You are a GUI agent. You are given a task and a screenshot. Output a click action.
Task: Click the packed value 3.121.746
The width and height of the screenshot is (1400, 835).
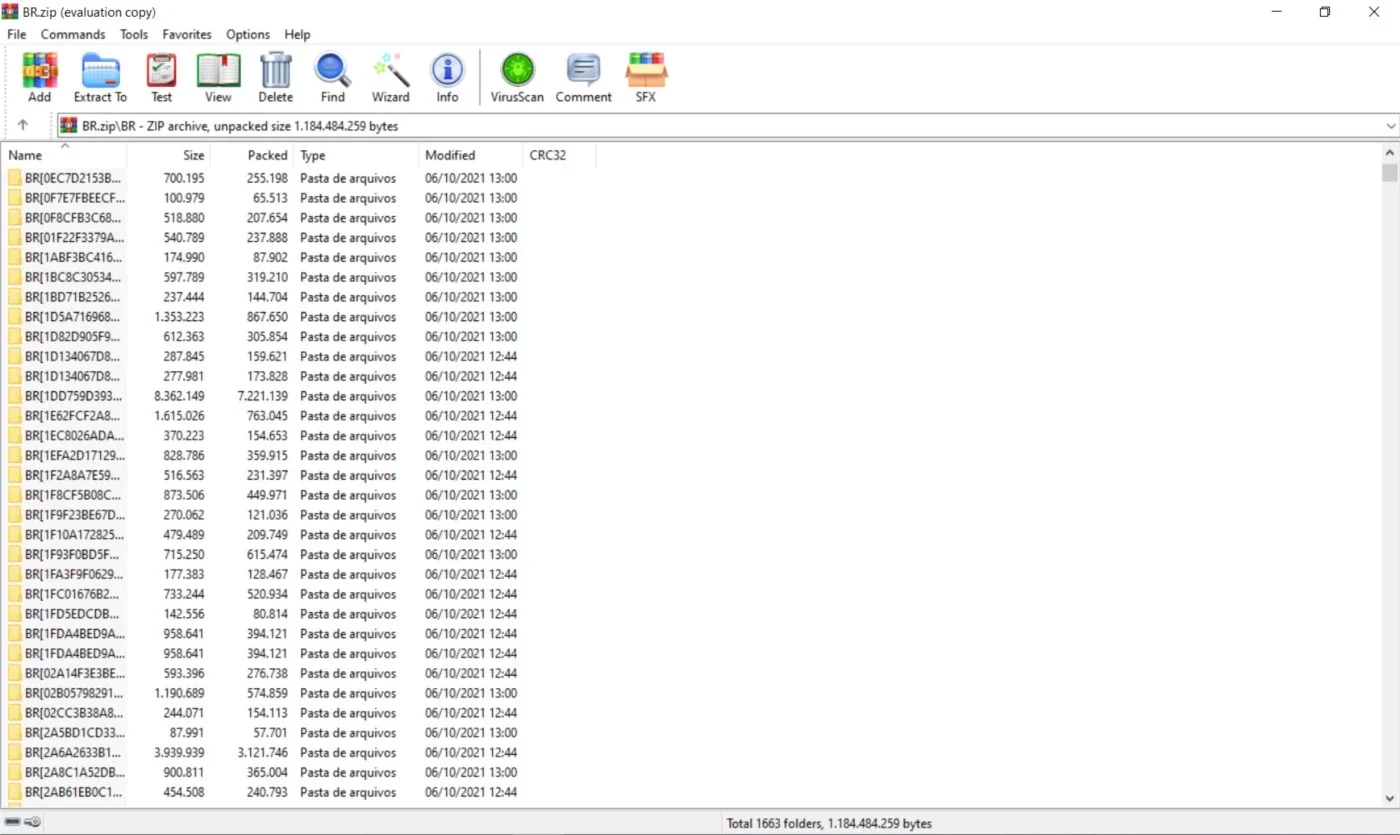click(262, 753)
